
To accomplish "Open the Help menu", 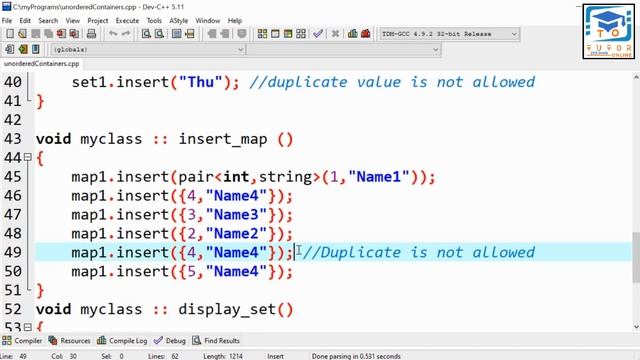I will tap(235, 20).
